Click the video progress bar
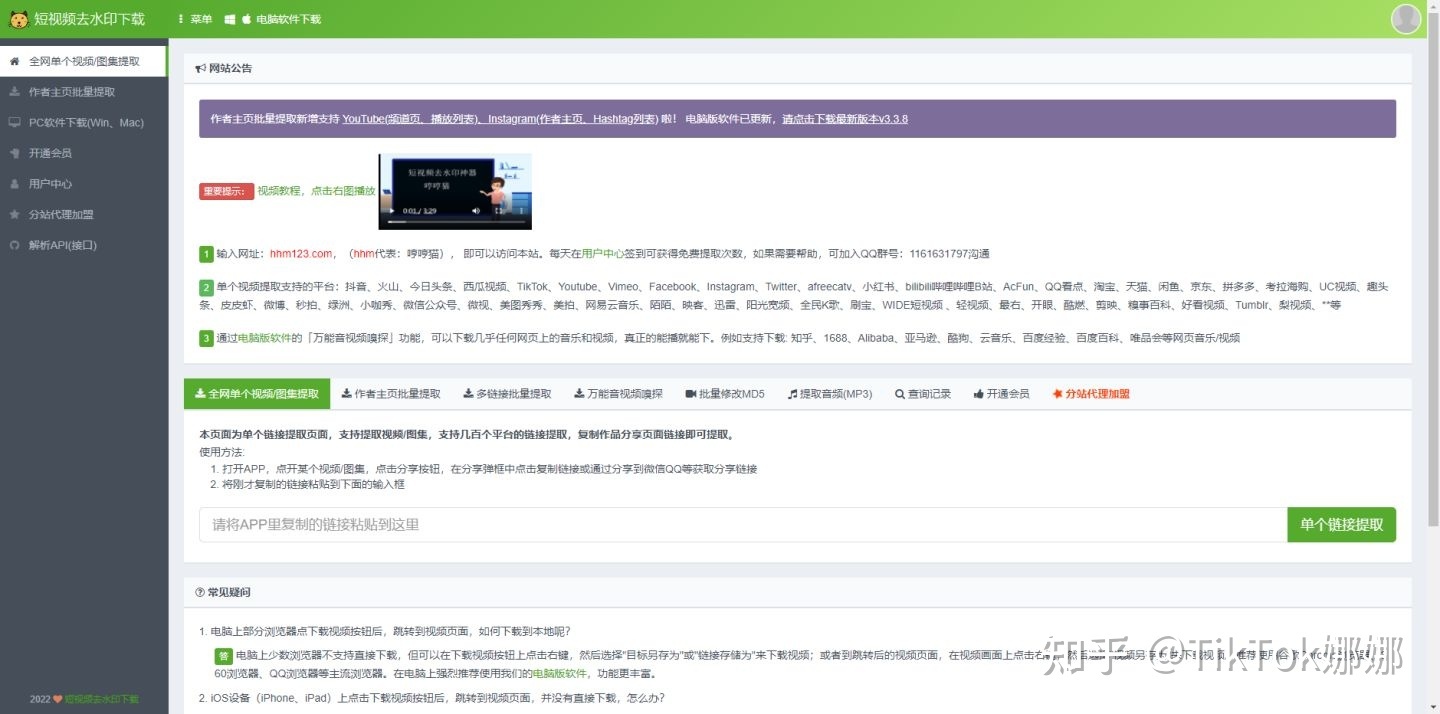 (456, 221)
